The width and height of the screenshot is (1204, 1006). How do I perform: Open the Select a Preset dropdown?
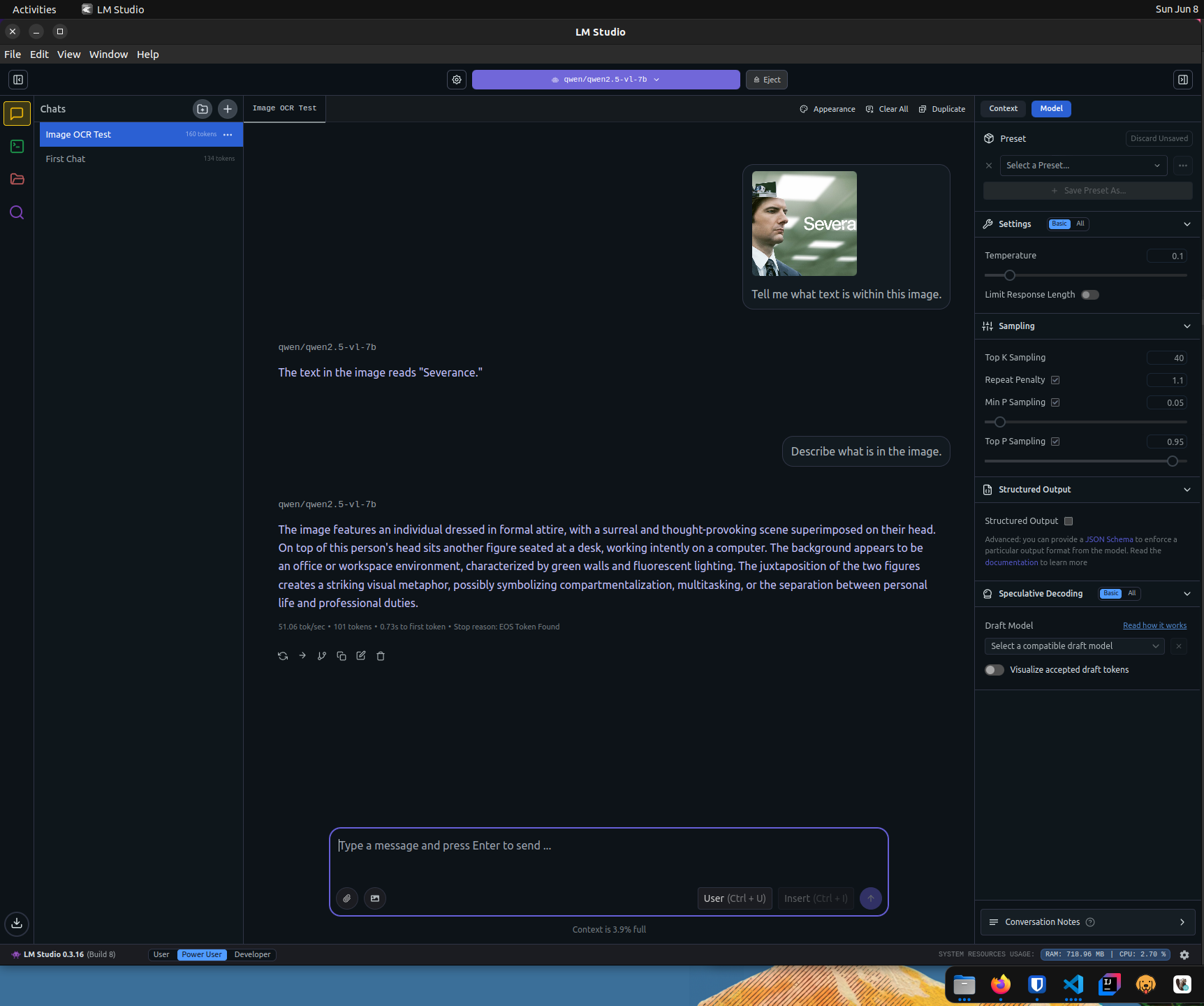(1082, 166)
